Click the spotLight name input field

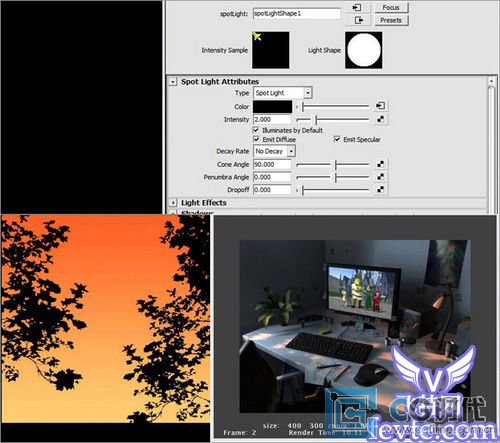click(297, 14)
